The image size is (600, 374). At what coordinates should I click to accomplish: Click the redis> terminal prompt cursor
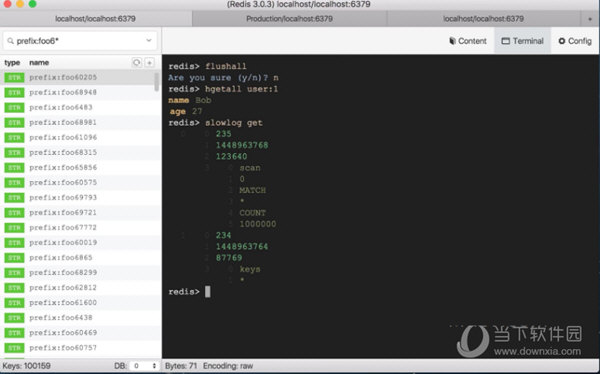pyautogui.click(x=207, y=292)
